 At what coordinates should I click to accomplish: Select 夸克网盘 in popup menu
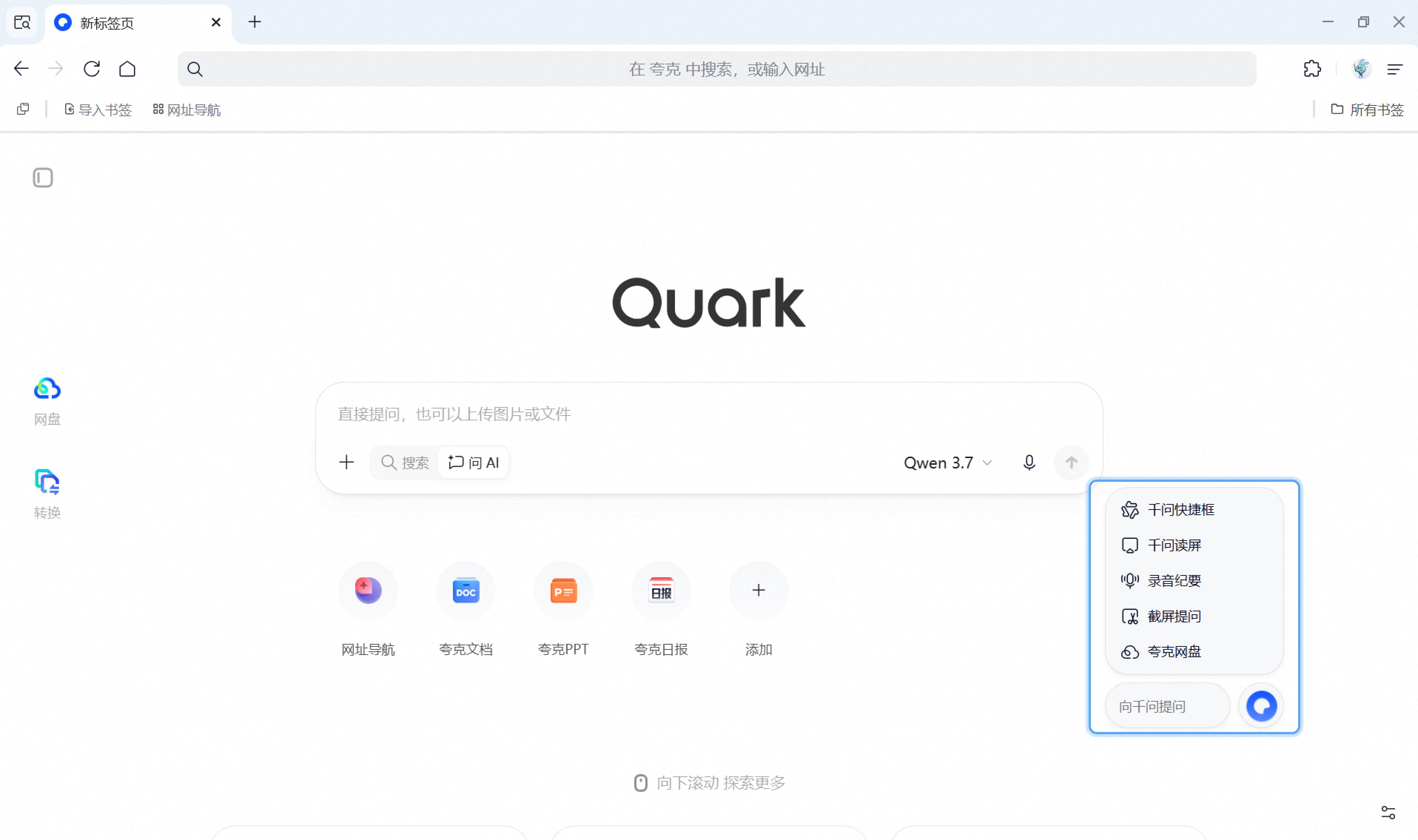pos(1194,652)
